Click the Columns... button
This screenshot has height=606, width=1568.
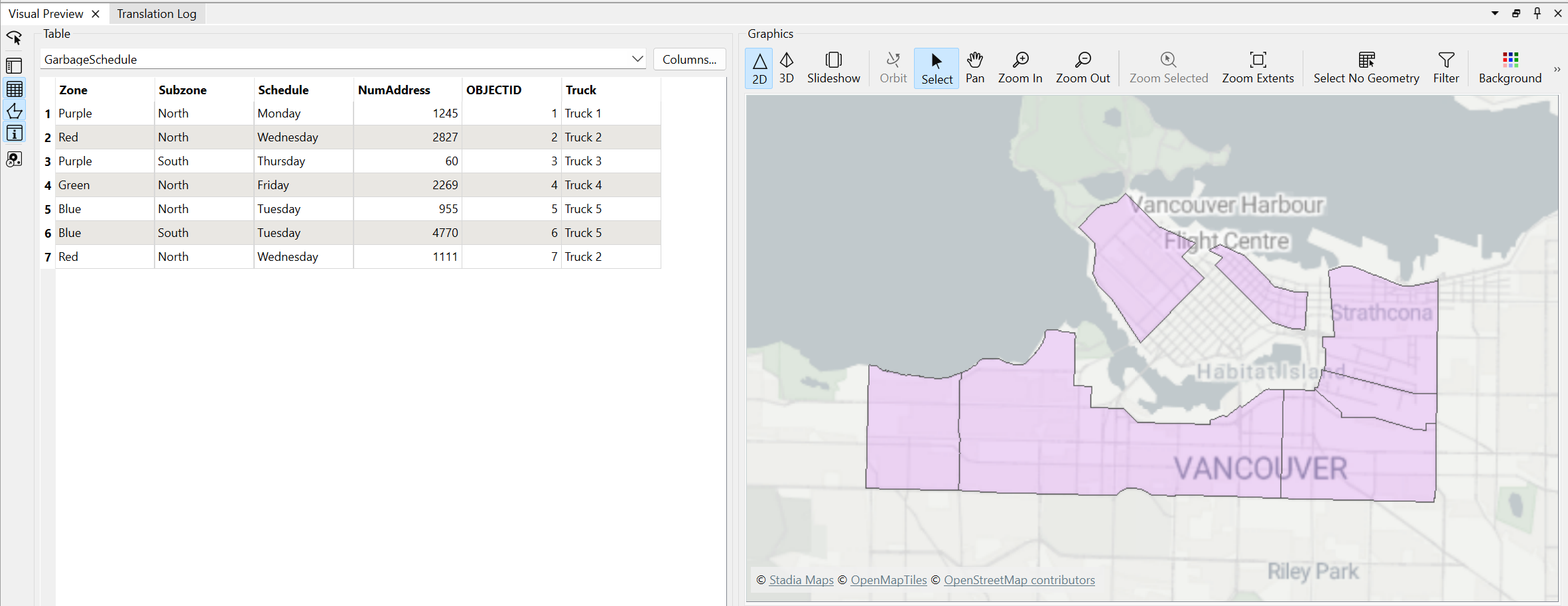coord(689,59)
